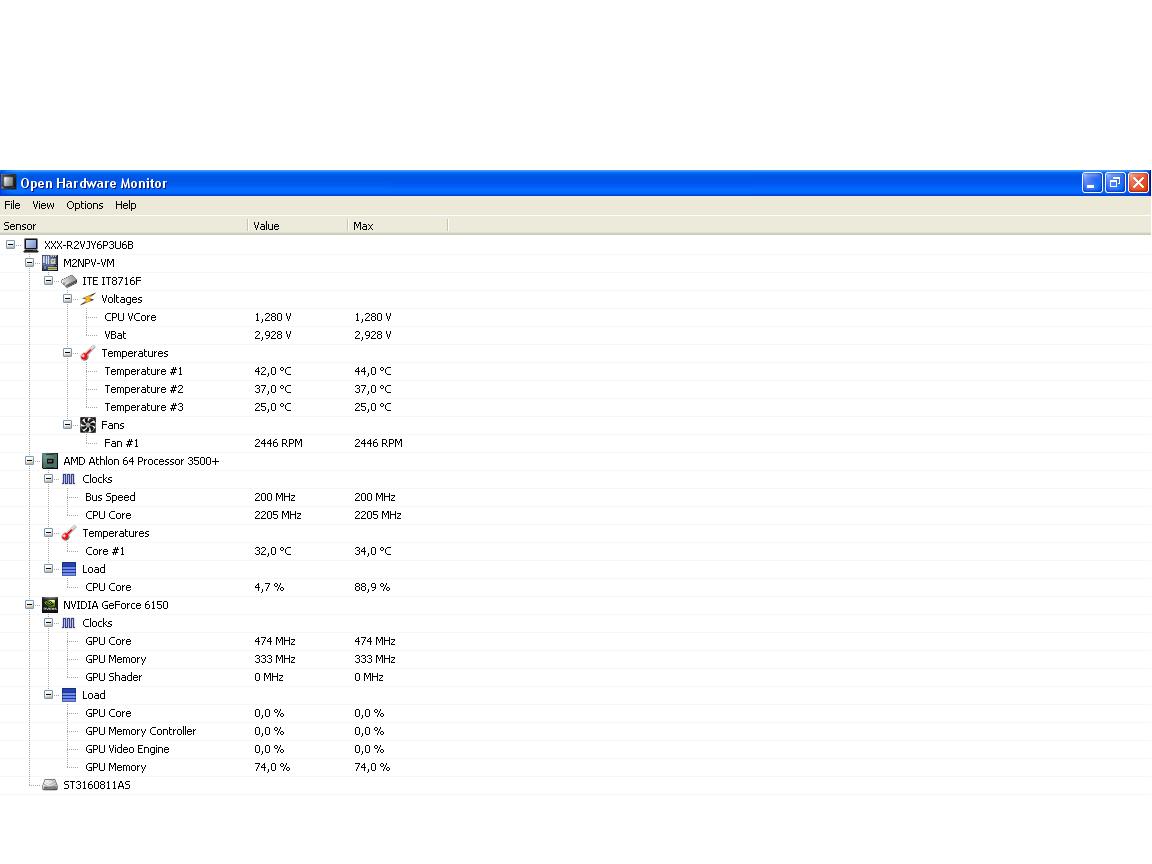Click the thermometer icon under AMD Athlon

pyautogui.click(x=69, y=533)
